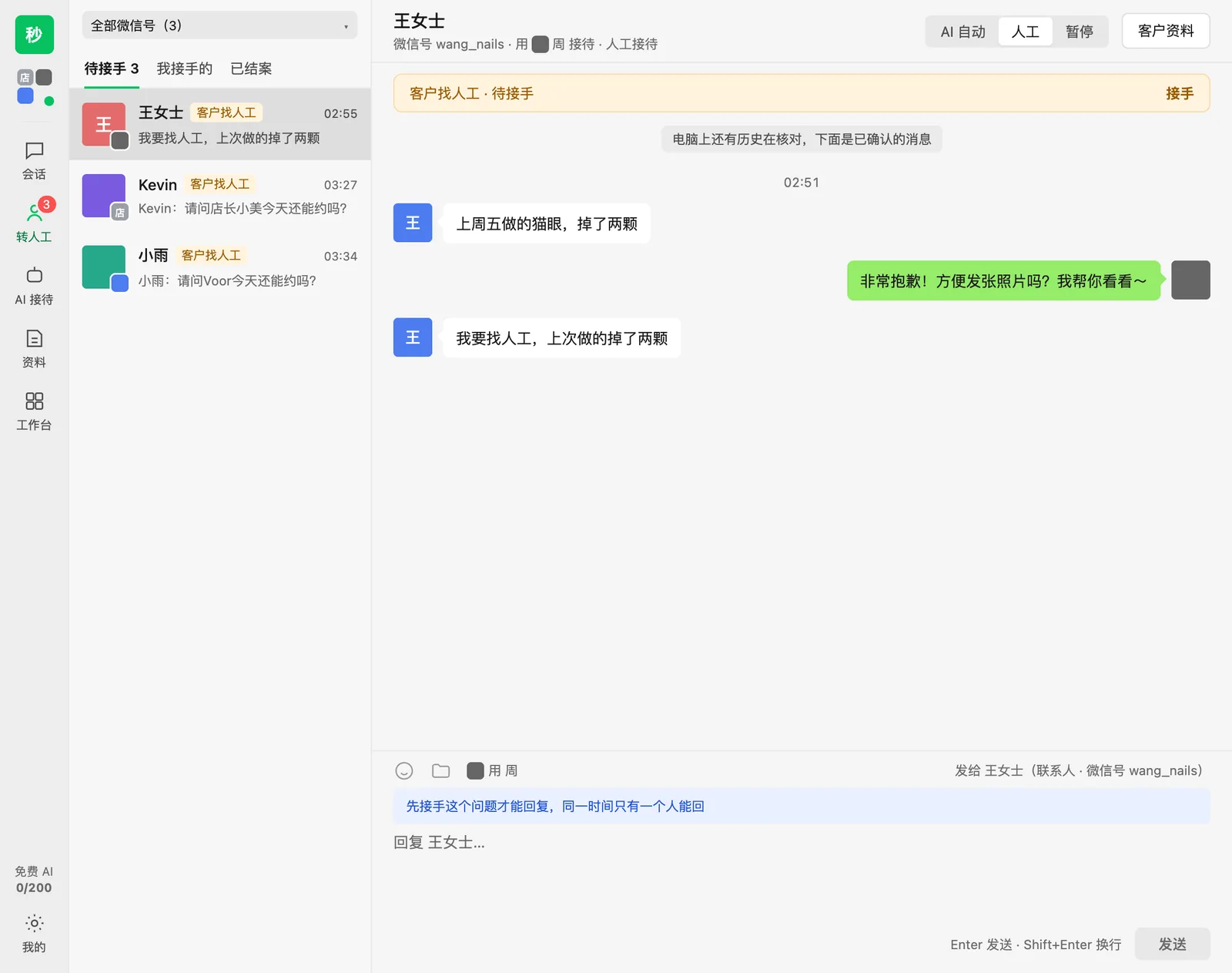
Task: Open the 会话 chat section
Action: pyautogui.click(x=34, y=161)
